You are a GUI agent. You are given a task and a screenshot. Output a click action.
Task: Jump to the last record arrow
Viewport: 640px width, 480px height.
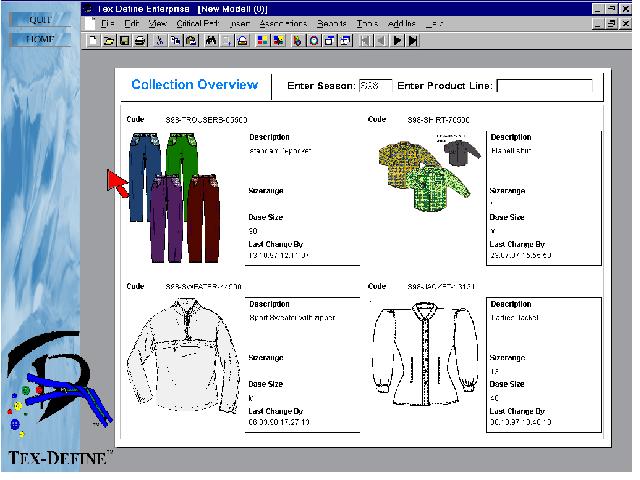coord(413,41)
